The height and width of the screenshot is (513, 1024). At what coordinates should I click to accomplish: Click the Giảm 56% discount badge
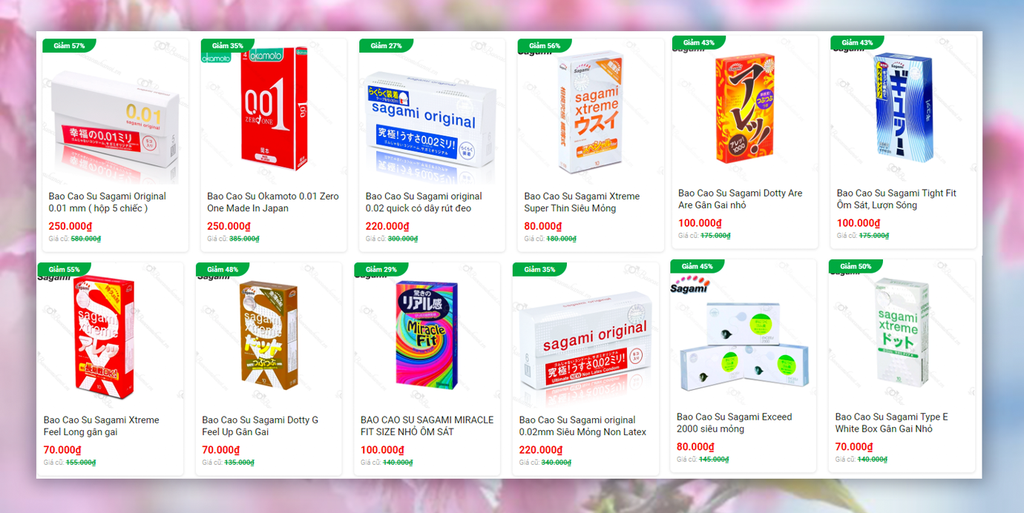(545, 46)
